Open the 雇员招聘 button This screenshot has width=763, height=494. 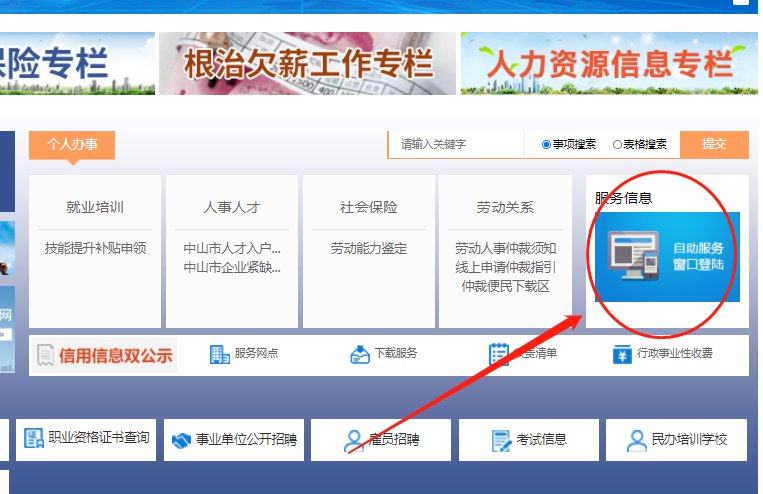pyautogui.click(x=381, y=439)
